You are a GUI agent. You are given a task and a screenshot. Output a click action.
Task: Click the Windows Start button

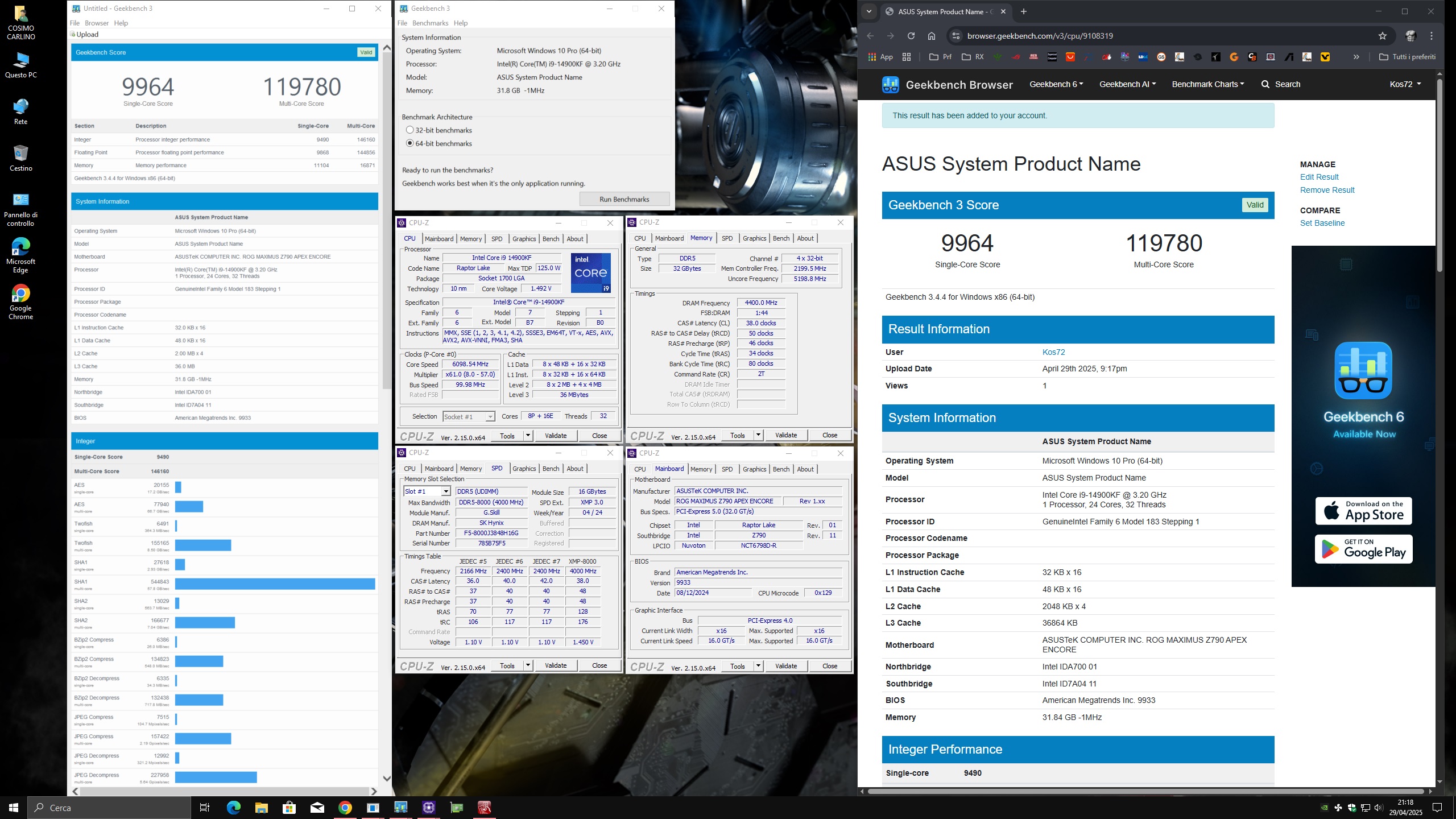[14, 807]
